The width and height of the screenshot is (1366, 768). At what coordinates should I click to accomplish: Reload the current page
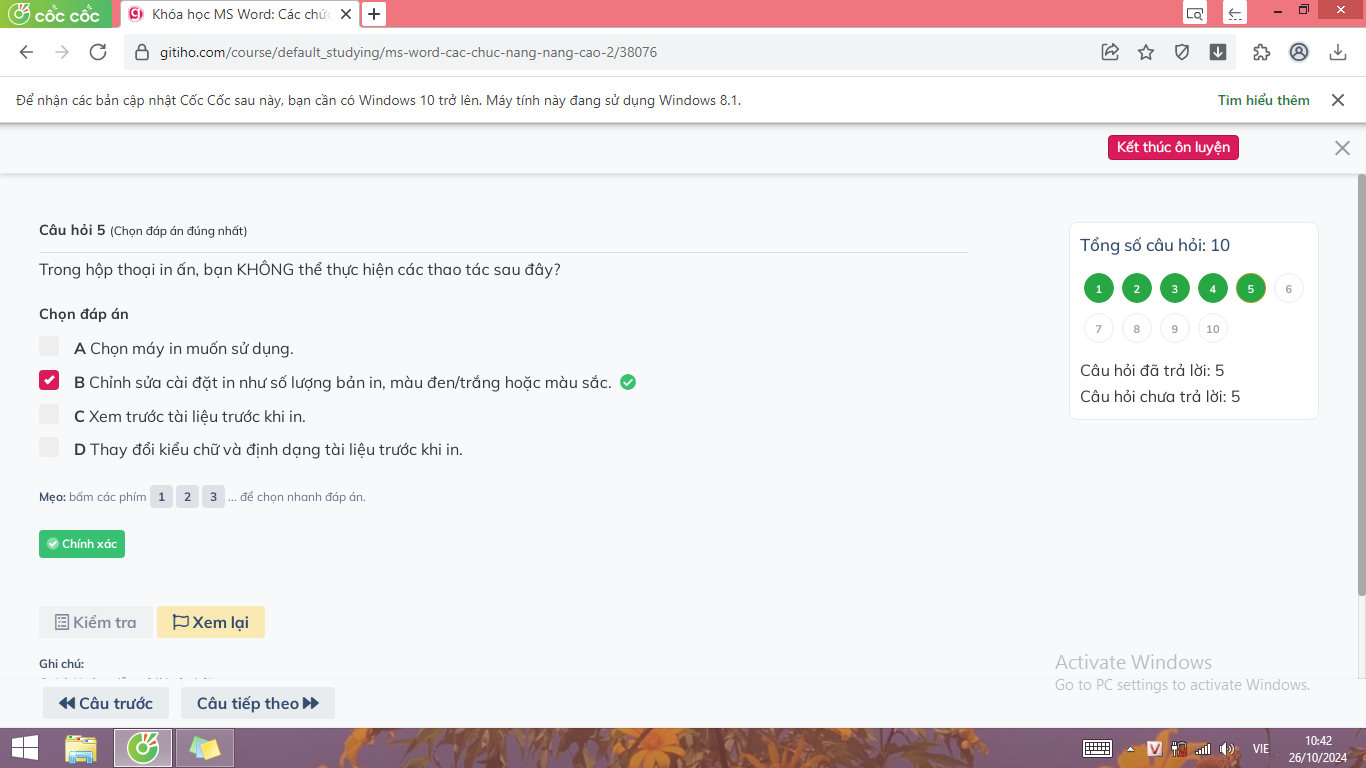(98, 53)
